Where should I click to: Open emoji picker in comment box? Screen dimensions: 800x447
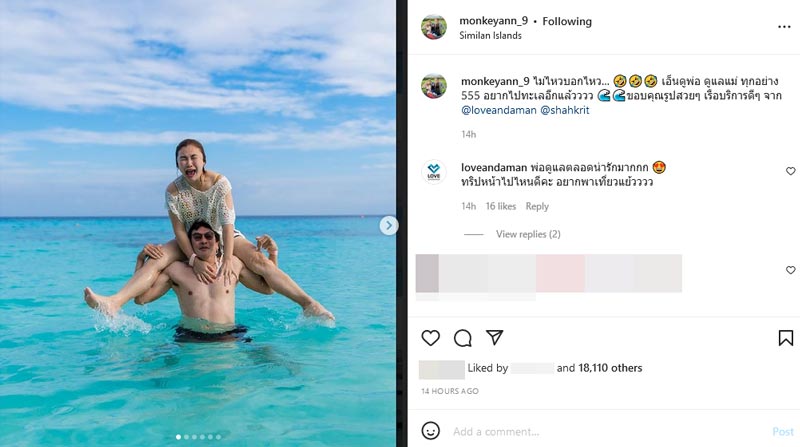point(431,431)
